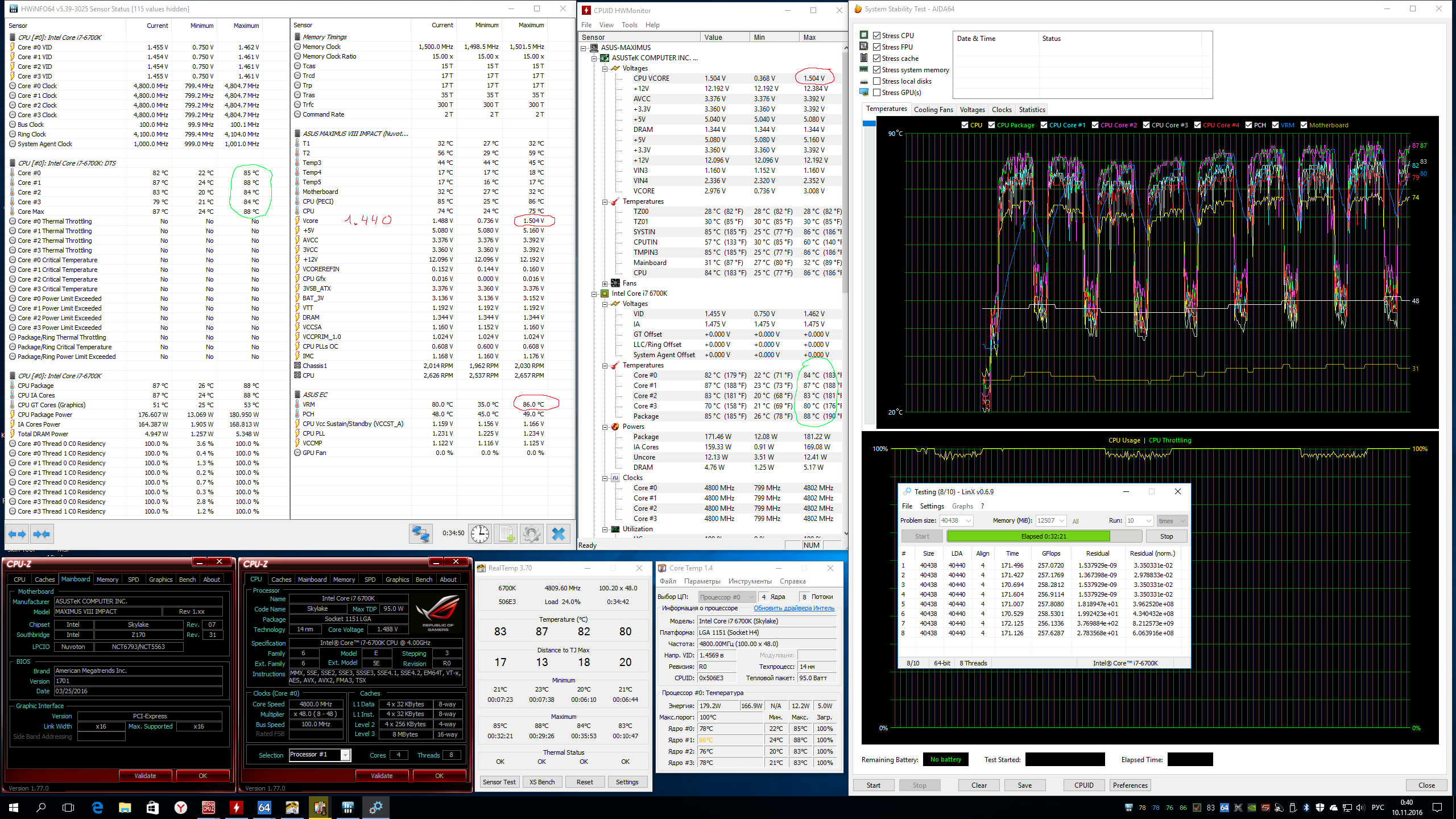Open LinX Problem size dropdown
Viewport: 1456px width, 819px height.
coord(969,521)
